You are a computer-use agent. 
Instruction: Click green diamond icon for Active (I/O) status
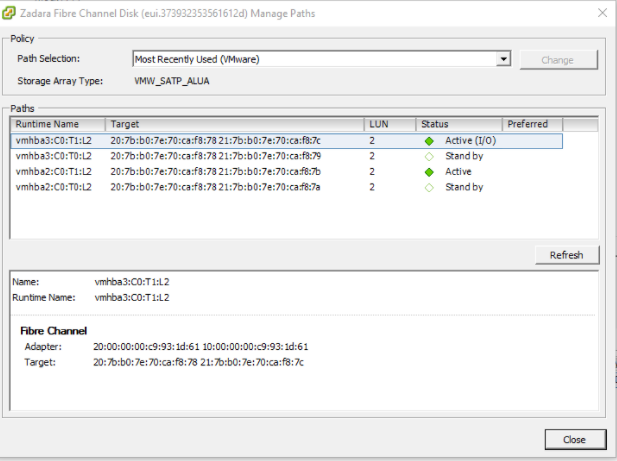(429, 141)
